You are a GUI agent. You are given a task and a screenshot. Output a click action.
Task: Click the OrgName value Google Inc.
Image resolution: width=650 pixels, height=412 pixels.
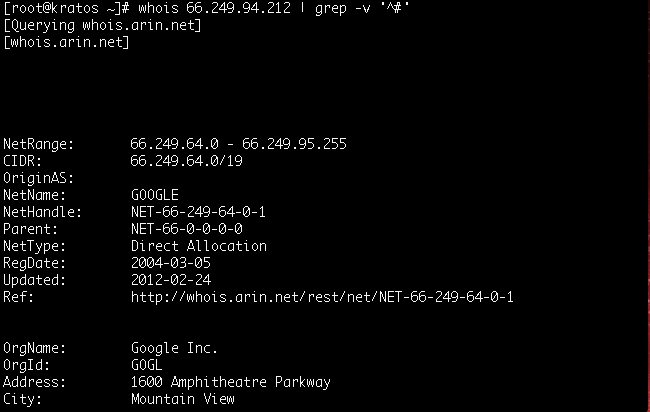click(x=174, y=349)
